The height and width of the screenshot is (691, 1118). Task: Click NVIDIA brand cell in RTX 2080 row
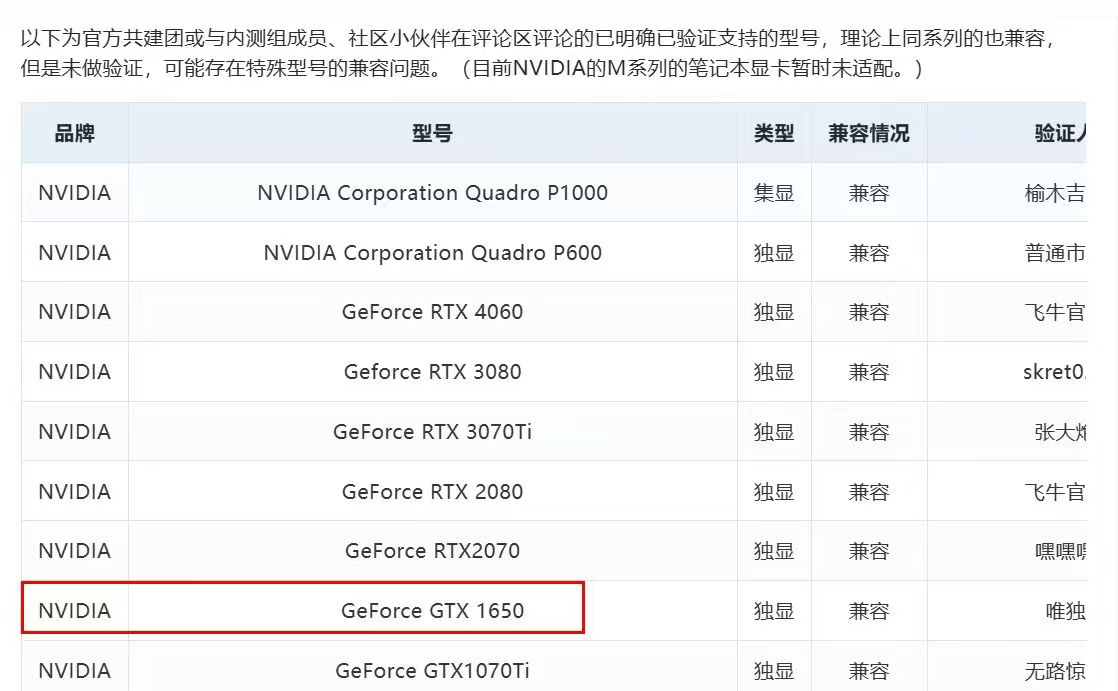point(75,491)
